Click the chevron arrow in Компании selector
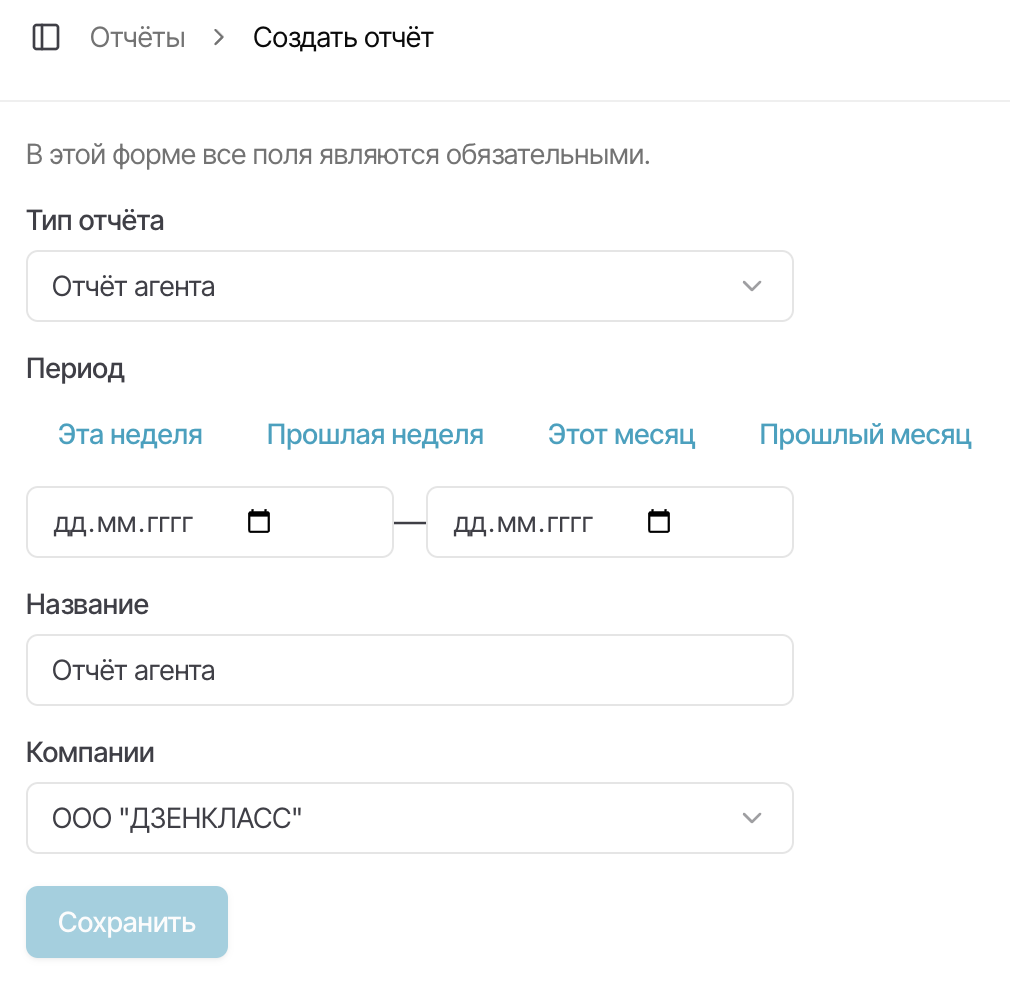Image resolution: width=1010 pixels, height=988 pixels. pos(753,819)
